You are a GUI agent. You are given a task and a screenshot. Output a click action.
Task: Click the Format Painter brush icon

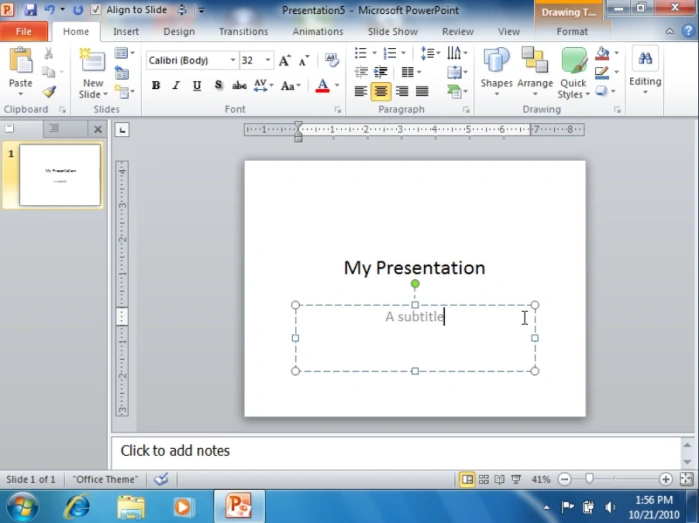pyautogui.click(x=49, y=92)
